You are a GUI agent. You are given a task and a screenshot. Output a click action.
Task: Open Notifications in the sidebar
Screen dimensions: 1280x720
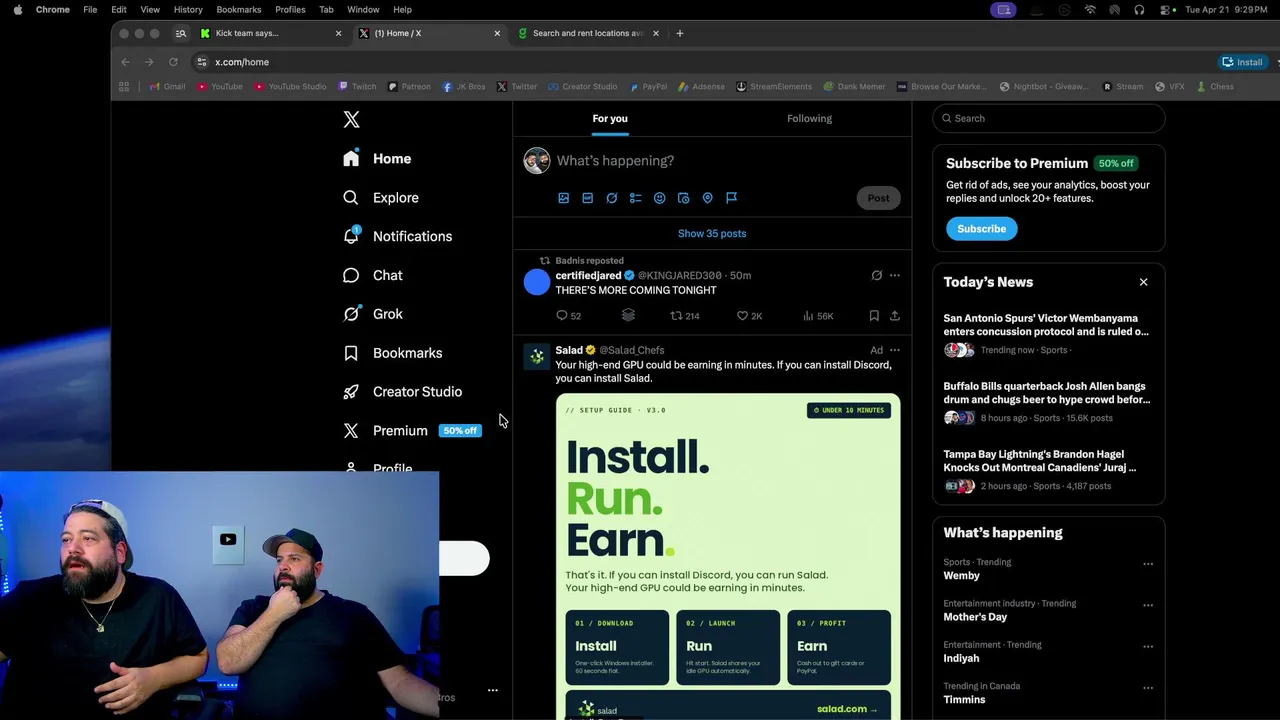397,236
